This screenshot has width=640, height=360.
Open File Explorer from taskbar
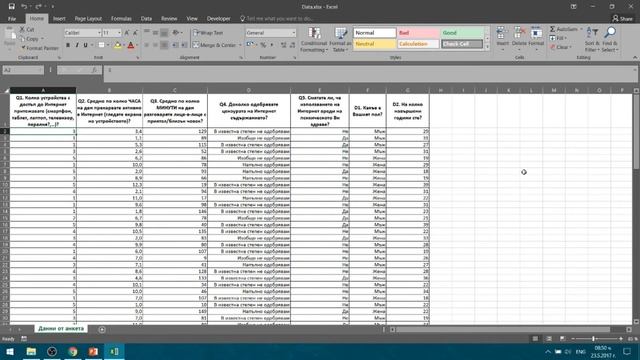click(31, 351)
